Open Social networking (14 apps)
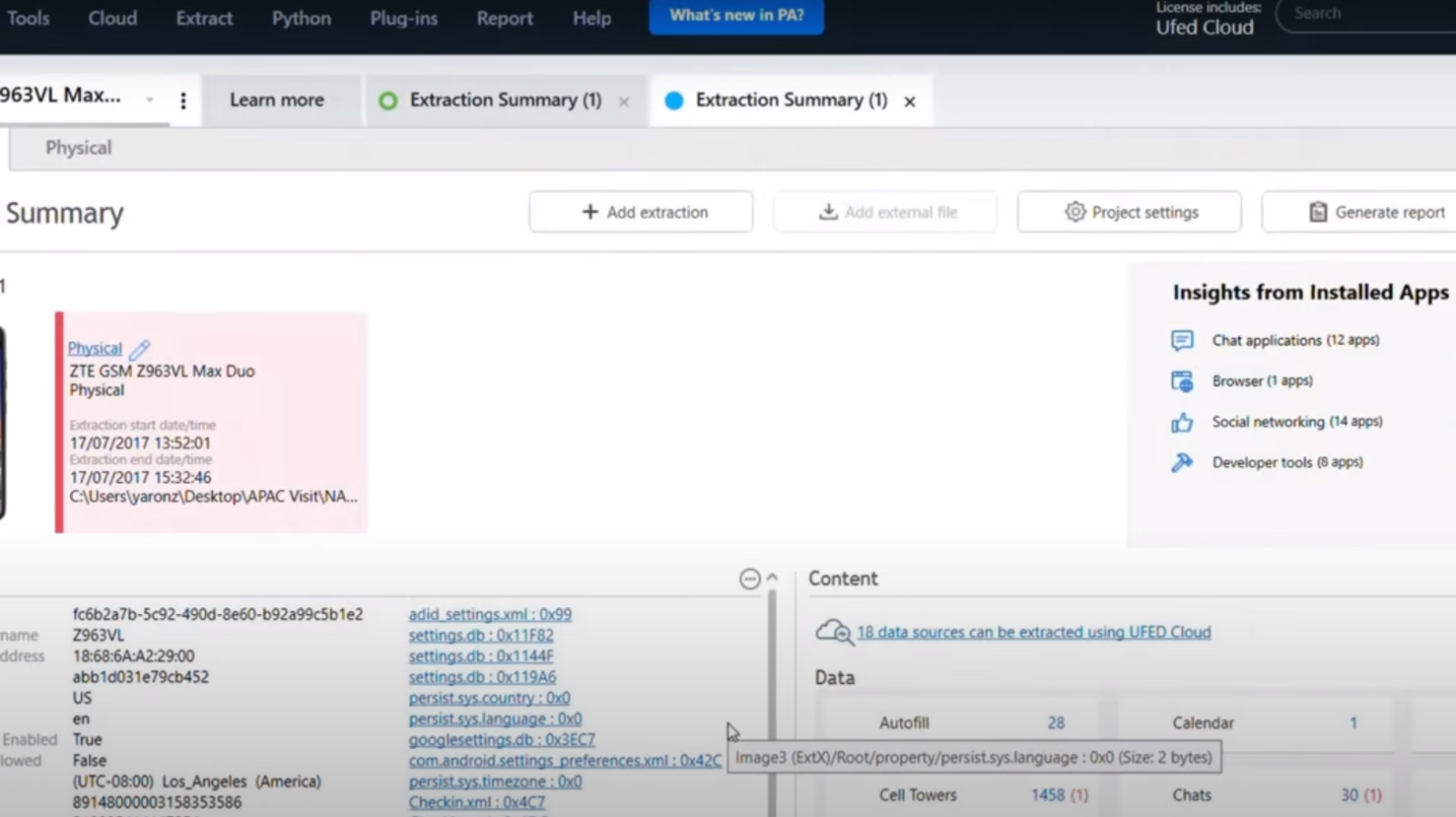This screenshot has width=1456, height=817. pos(1297,422)
